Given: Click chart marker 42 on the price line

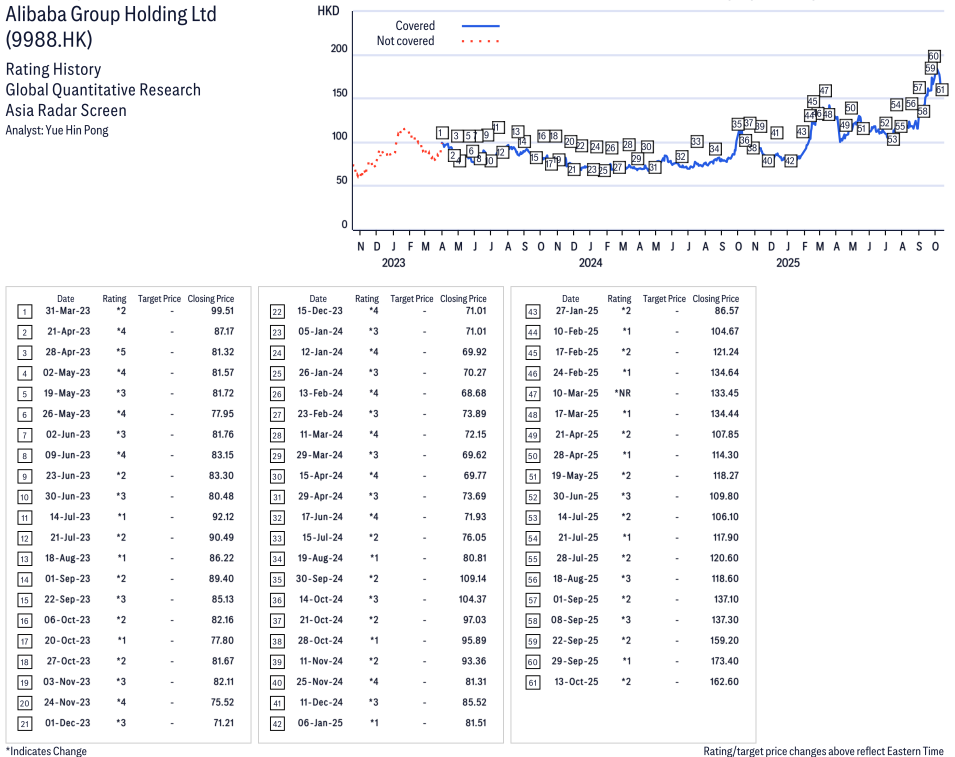Looking at the screenshot, I should [x=790, y=161].
